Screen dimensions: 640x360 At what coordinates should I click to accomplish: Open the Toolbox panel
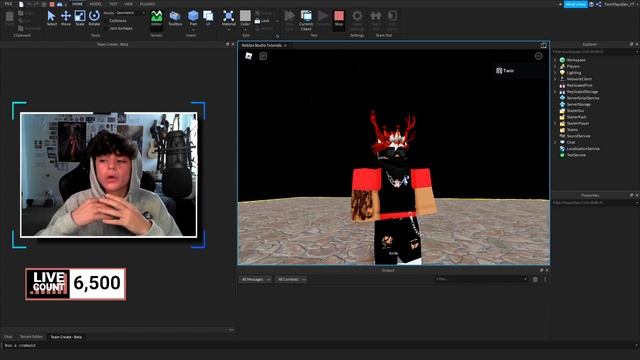175,19
